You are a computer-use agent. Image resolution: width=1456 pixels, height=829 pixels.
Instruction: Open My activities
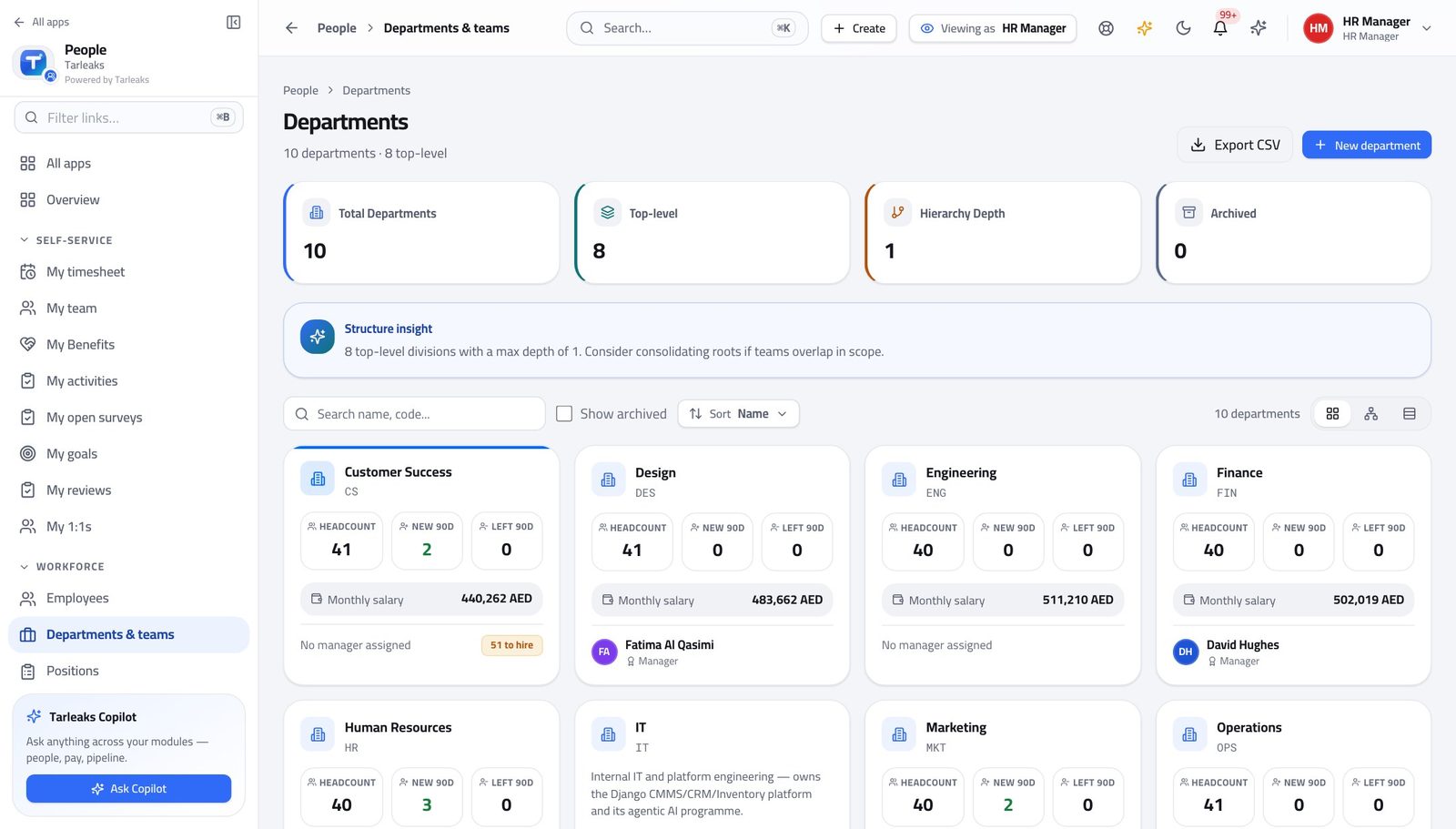click(128, 381)
